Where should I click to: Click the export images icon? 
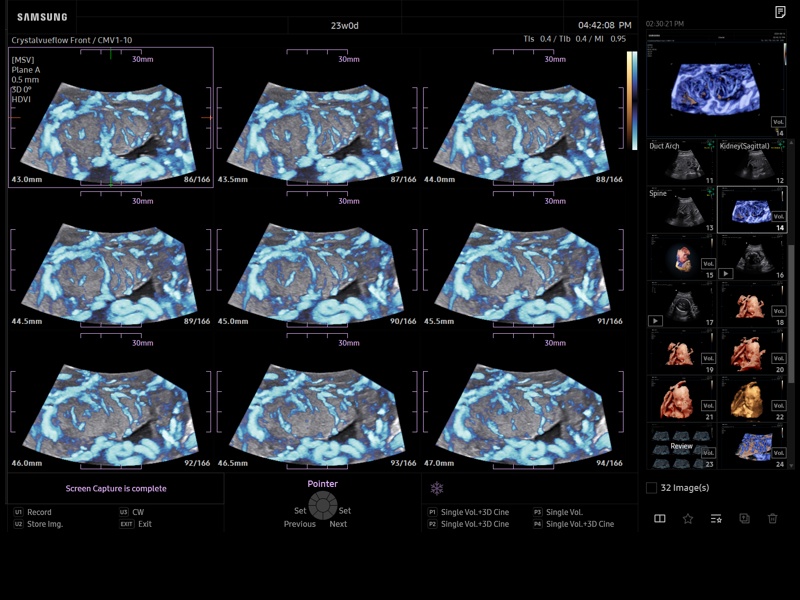[x=744, y=518]
